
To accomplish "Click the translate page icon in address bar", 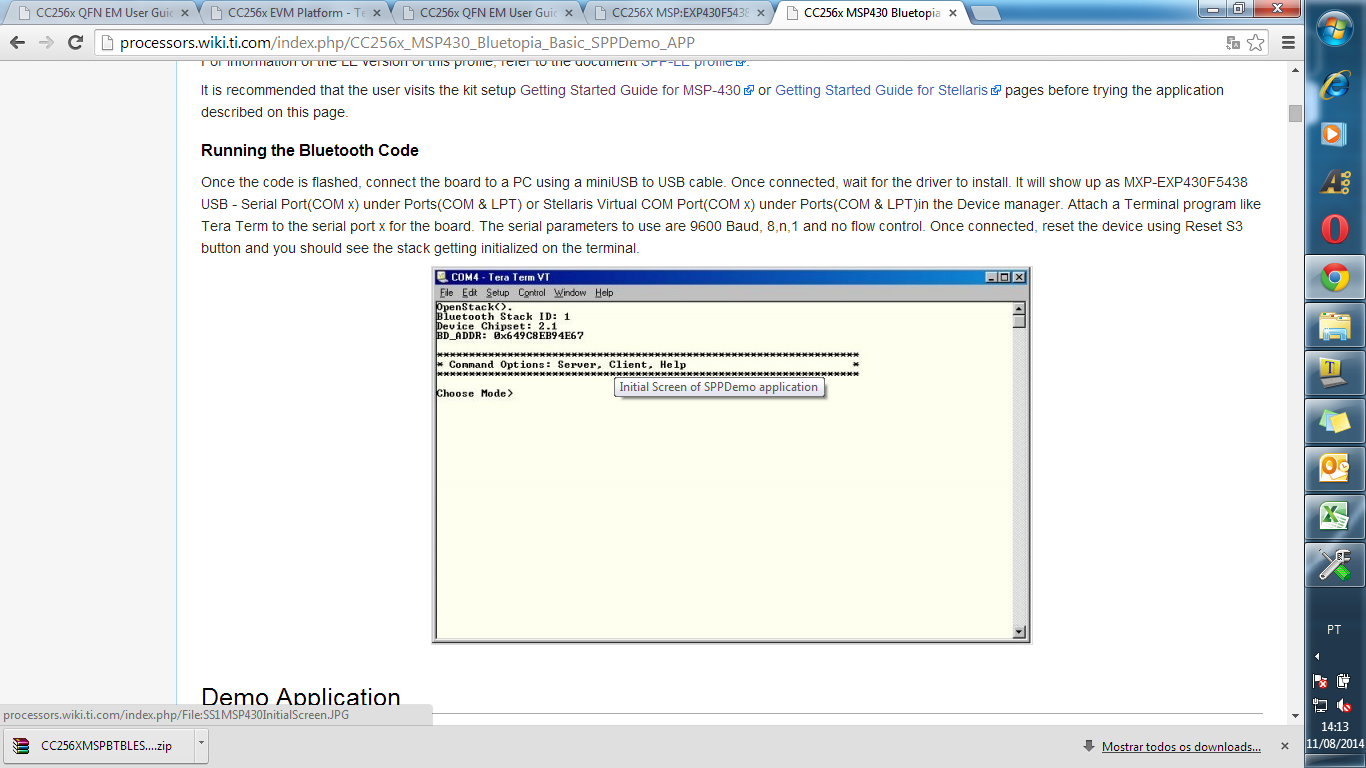I will point(1233,43).
